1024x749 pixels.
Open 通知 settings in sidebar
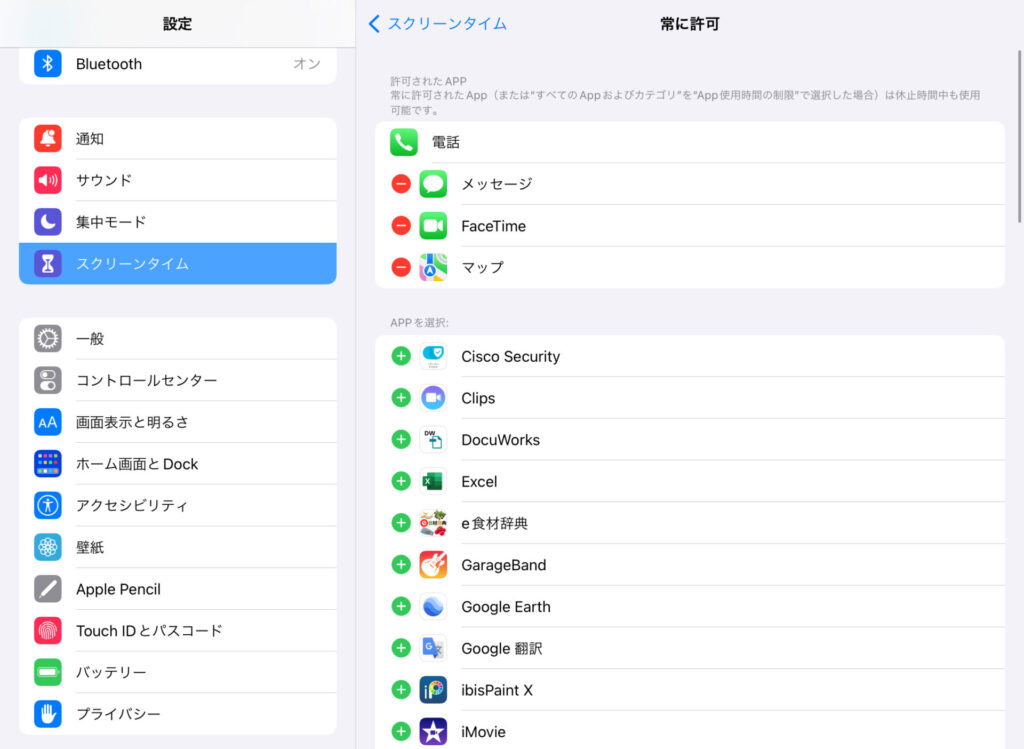coord(177,139)
